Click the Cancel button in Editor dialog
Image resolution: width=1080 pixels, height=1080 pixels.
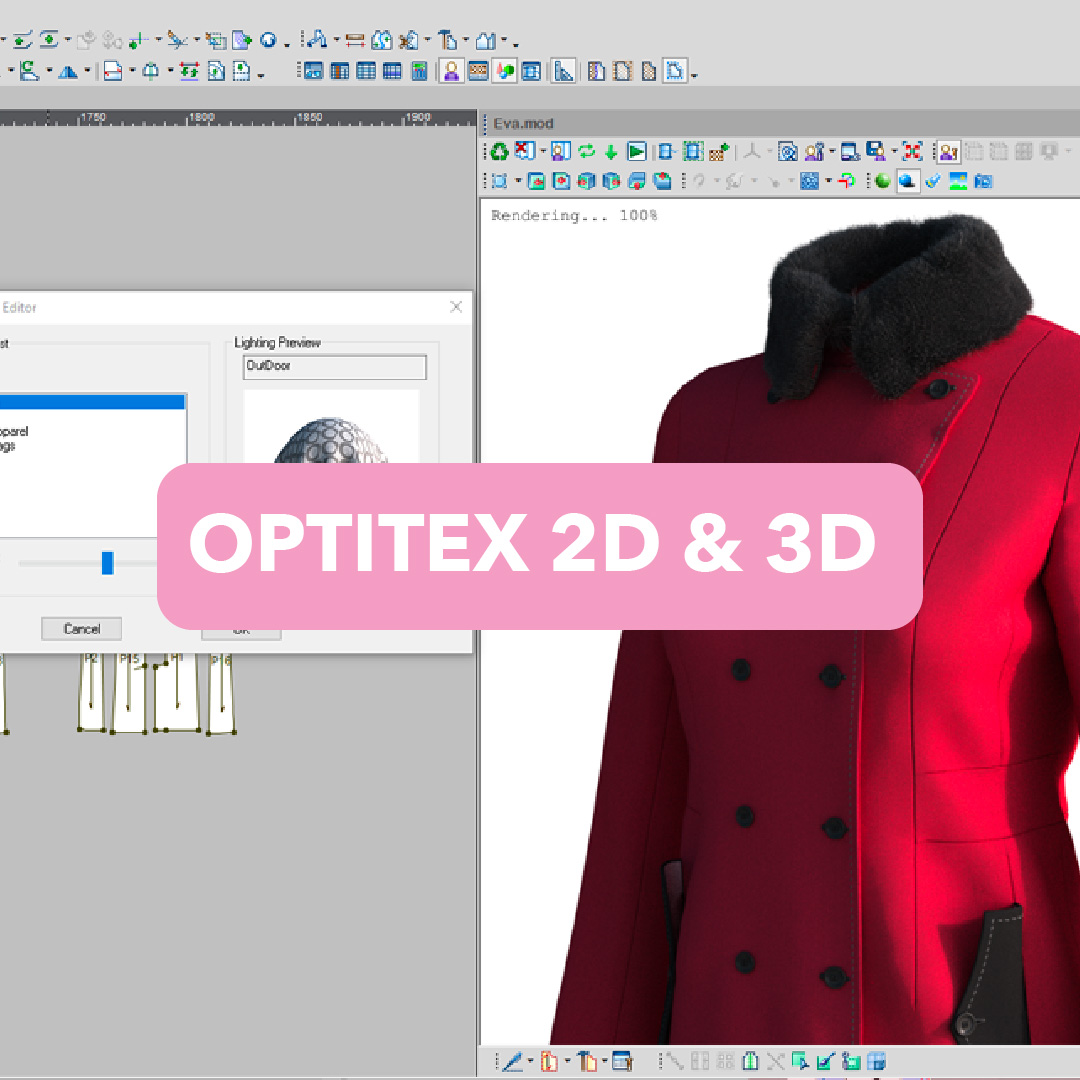(x=81, y=629)
